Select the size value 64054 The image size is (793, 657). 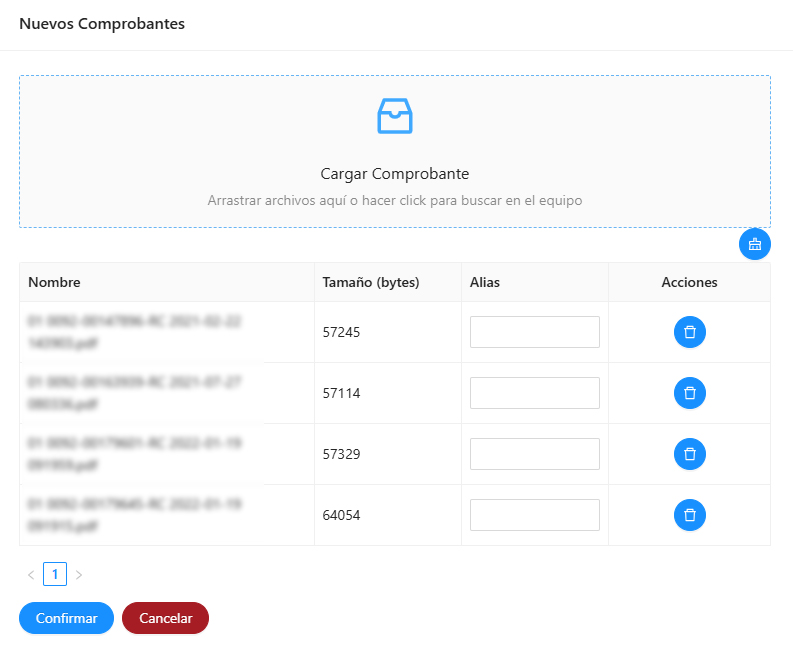[341, 515]
